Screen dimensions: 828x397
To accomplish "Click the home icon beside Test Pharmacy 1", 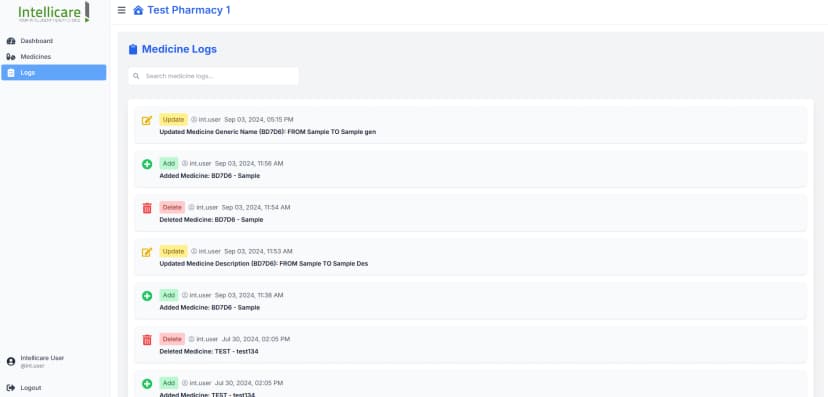I will (138, 10).
